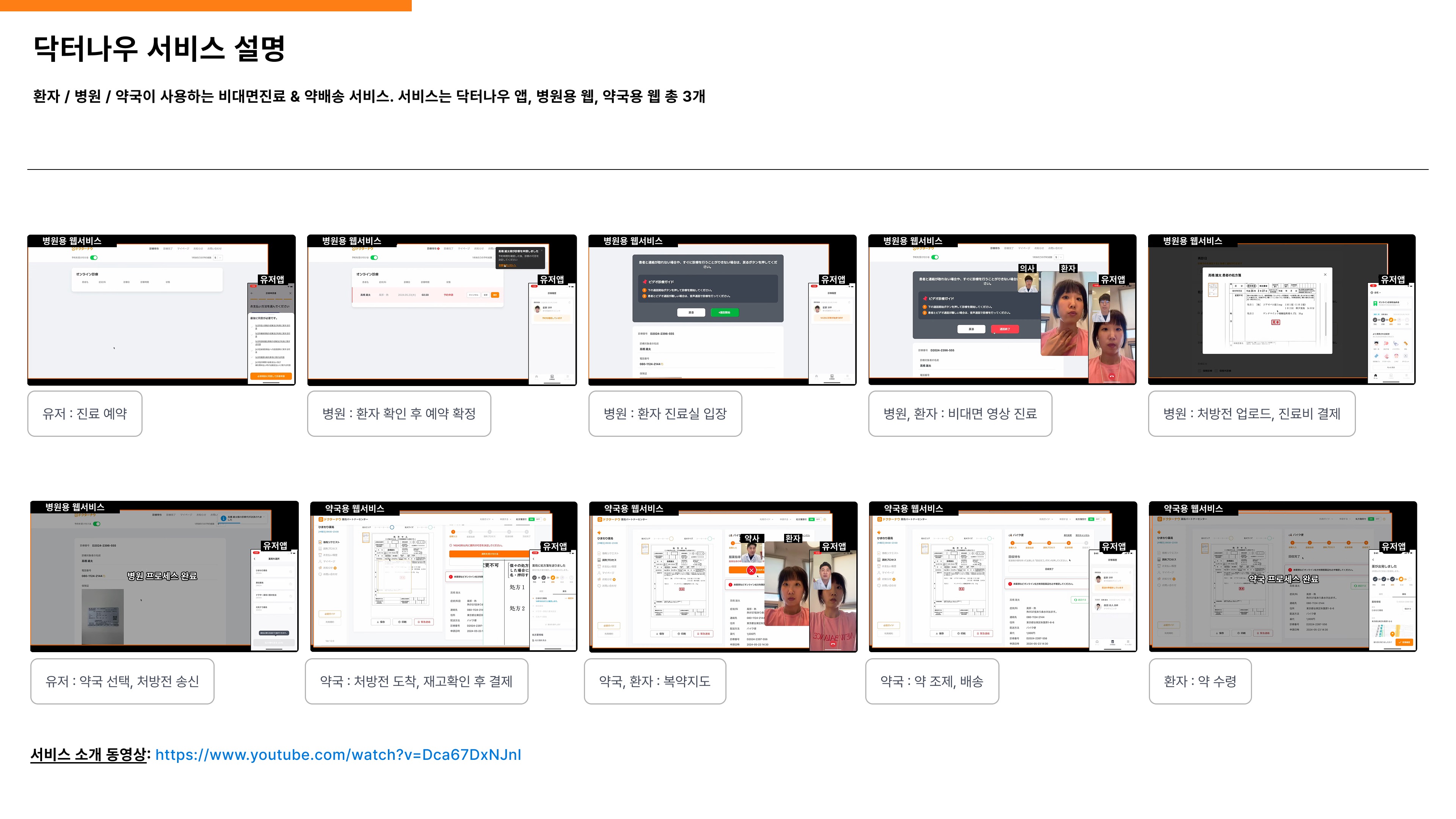Tap home icon in 진료실 입장 phone nav
This screenshot has width=1456, height=819.
click(x=816, y=377)
